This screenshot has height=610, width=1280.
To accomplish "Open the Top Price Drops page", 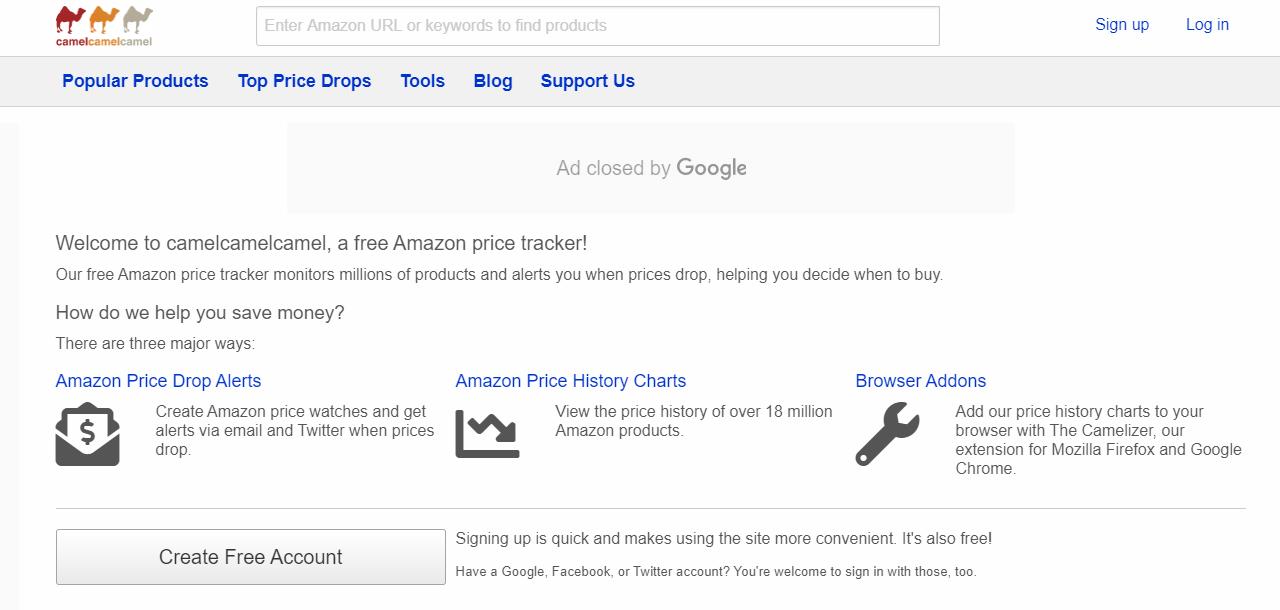I will tap(304, 81).
